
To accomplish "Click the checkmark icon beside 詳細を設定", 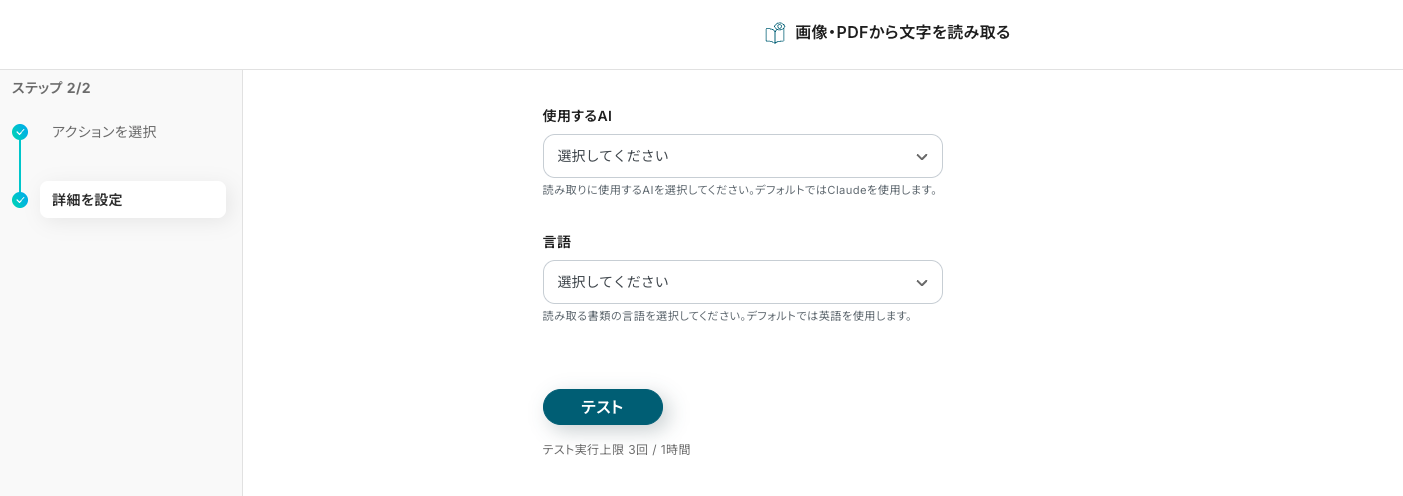I will tap(20, 200).
